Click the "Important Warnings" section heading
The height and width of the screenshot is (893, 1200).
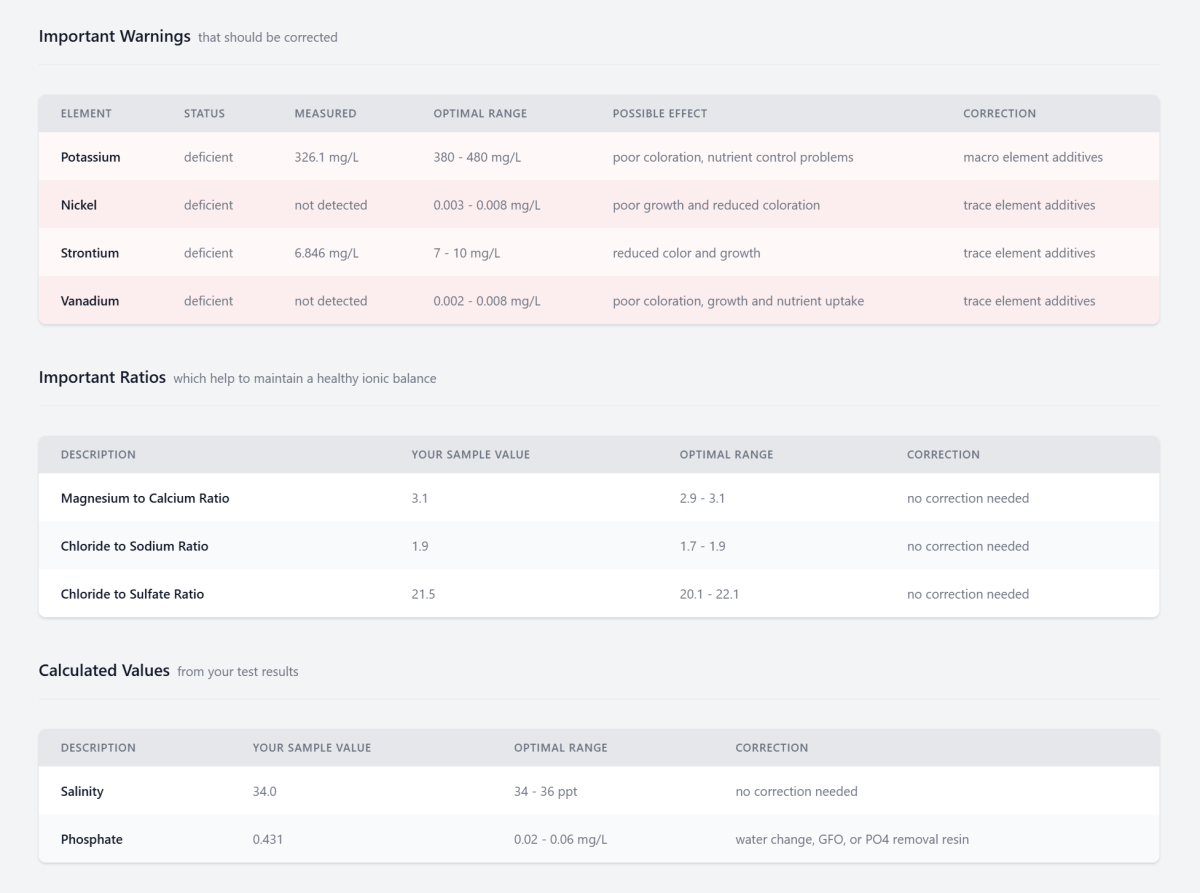[114, 36]
